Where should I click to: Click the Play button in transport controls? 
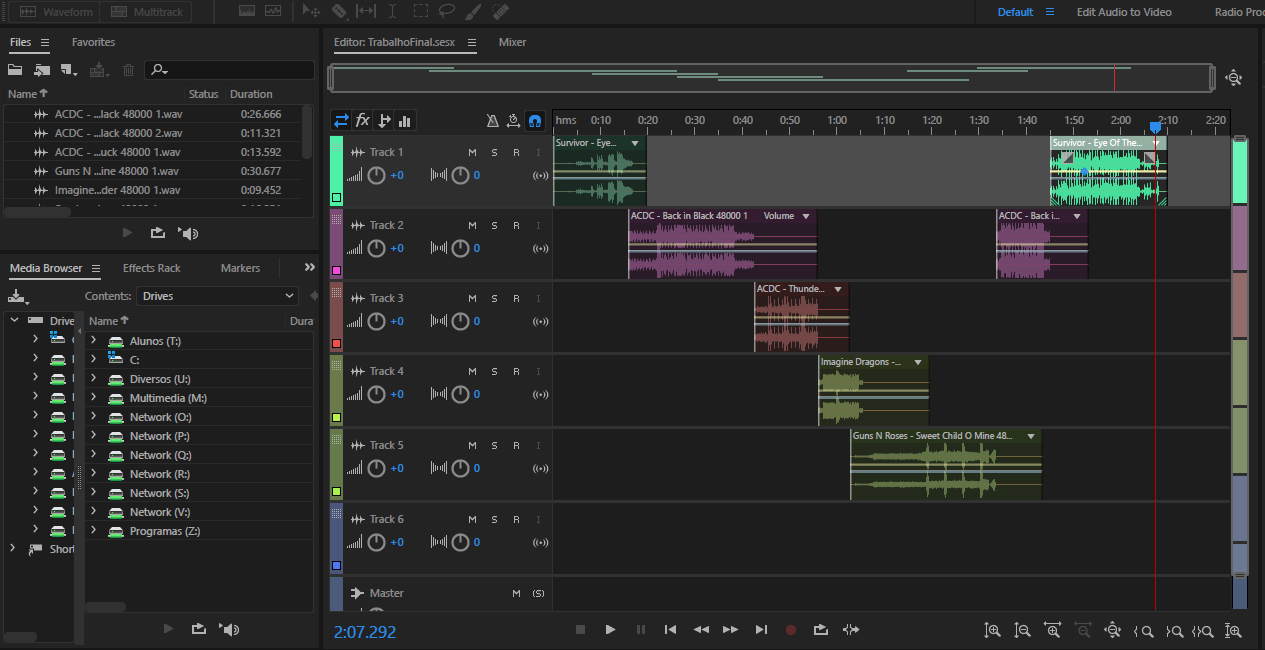610,630
